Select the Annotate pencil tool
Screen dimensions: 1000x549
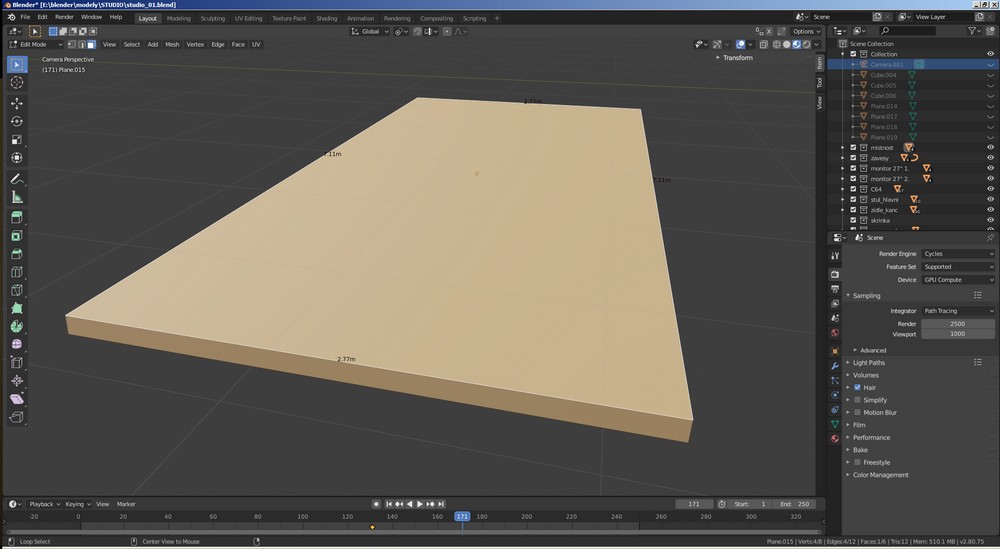(17, 179)
